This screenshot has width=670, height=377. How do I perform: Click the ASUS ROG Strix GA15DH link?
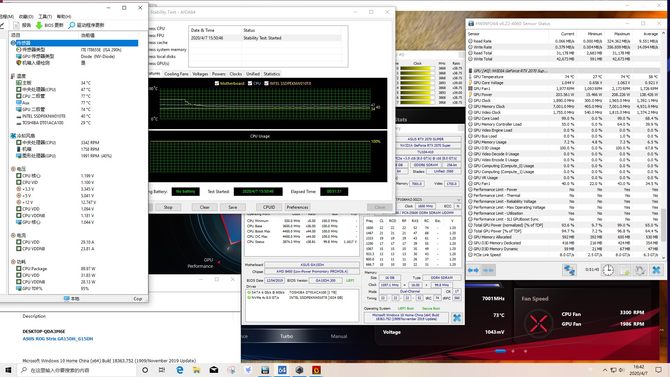pyautogui.click(x=58, y=339)
